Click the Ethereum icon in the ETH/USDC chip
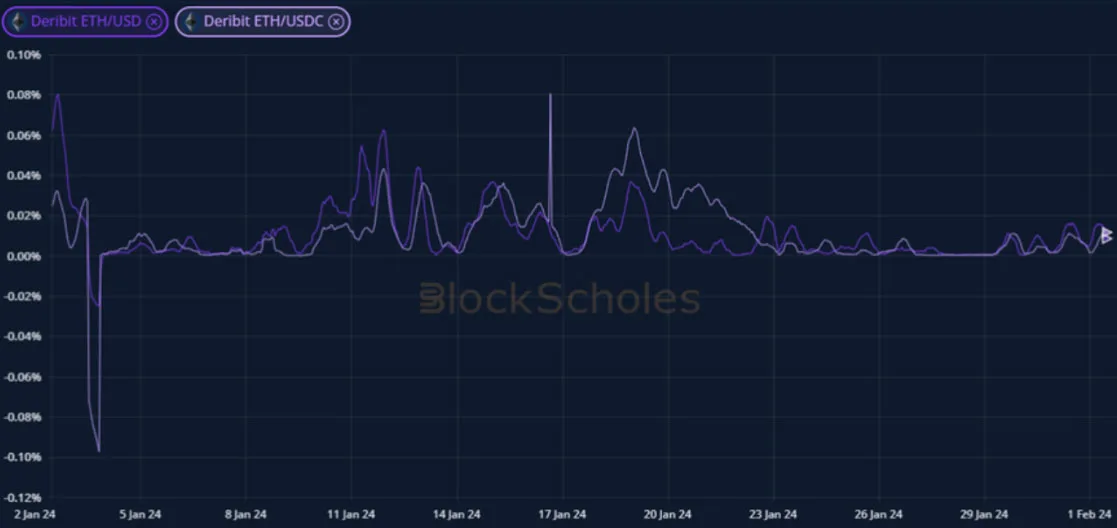The height and width of the screenshot is (528, 1117). pyautogui.click(x=190, y=21)
